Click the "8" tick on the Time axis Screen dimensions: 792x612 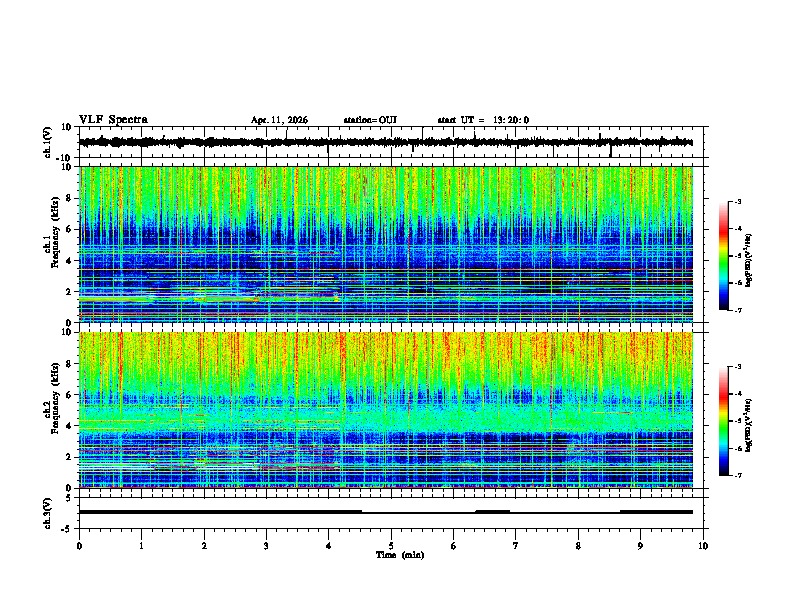(x=578, y=546)
